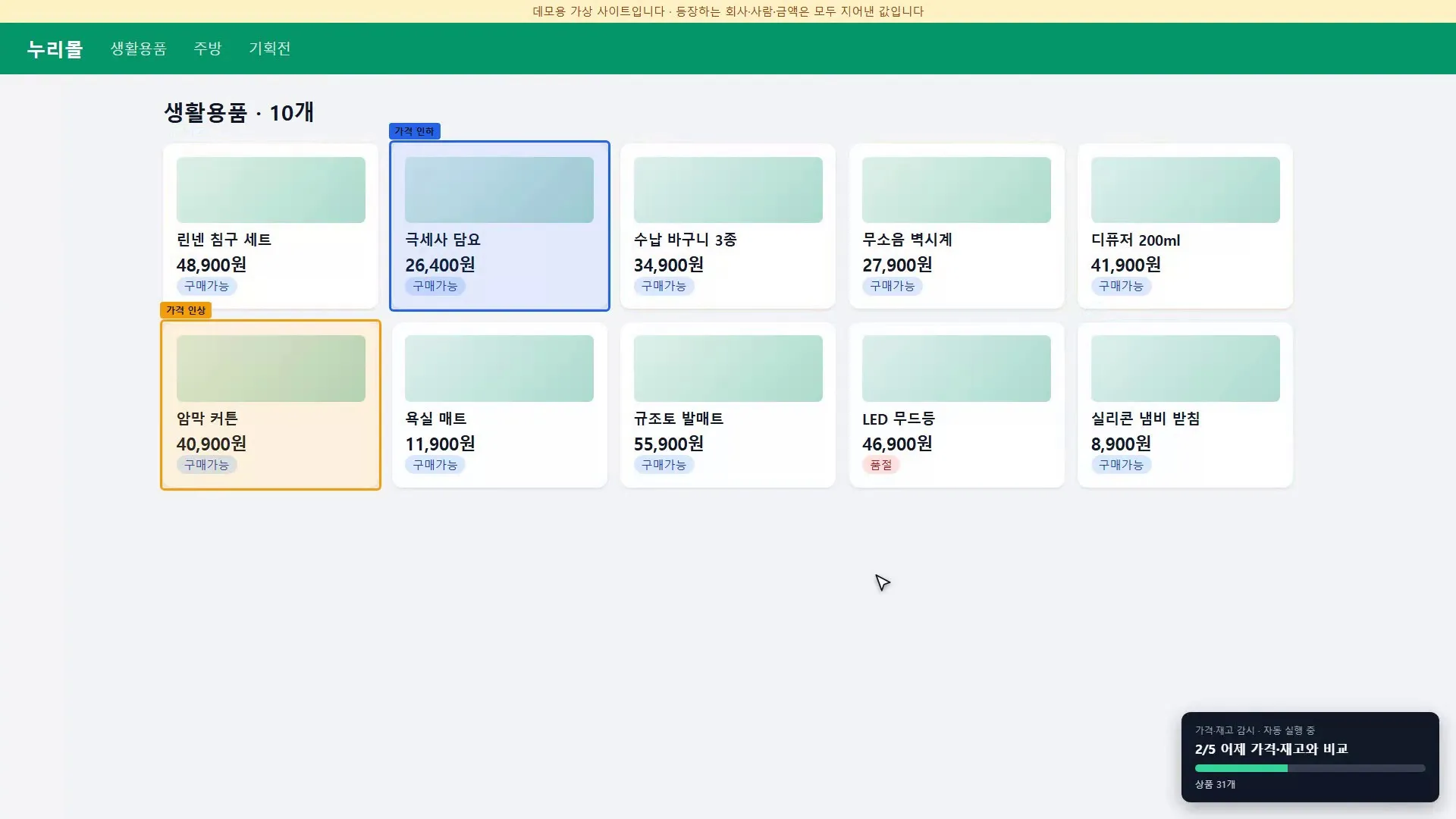Select the 실리콘 냄비 받침 title

[x=1145, y=419]
